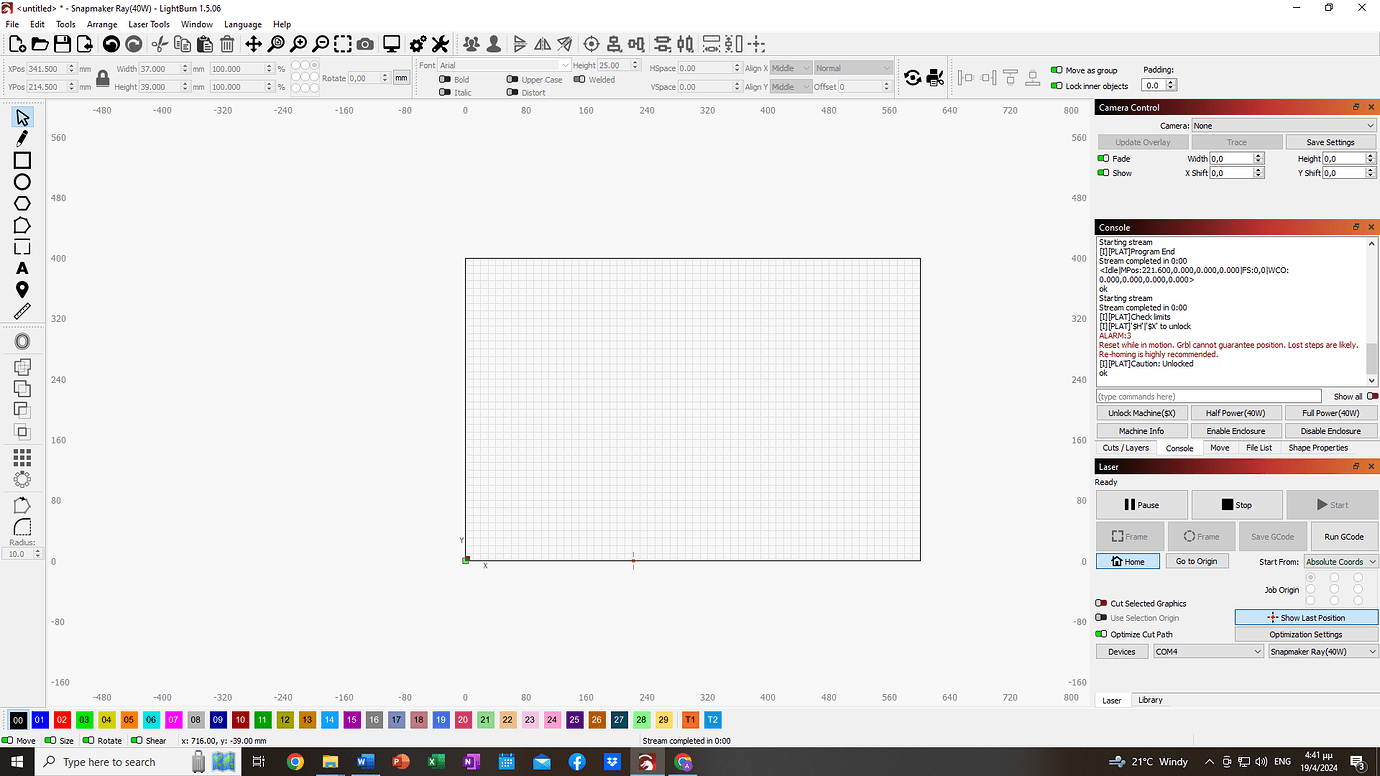1380x776 pixels.
Task: Open the Text tool
Action: [22, 268]
